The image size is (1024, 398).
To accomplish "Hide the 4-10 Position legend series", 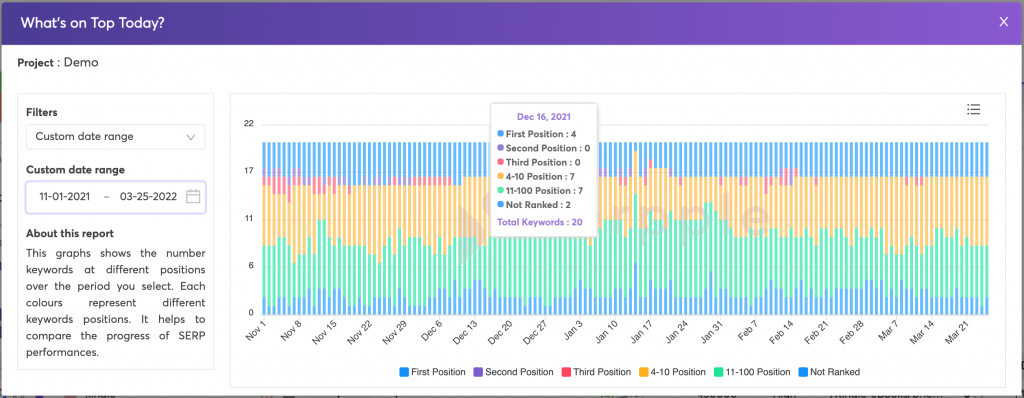I will (673, 372).
